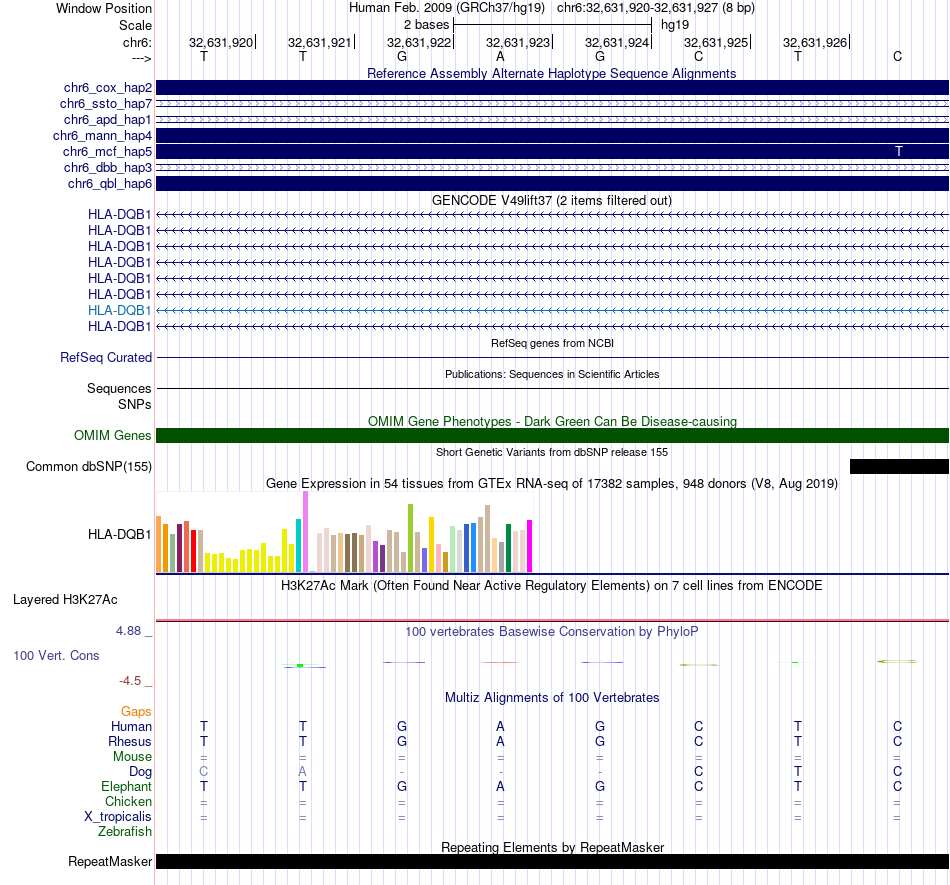This screenshot has height=885, width=950.
Task: Open the chr6_ssto_hap7 haplotype label
Action: point(106,104)
